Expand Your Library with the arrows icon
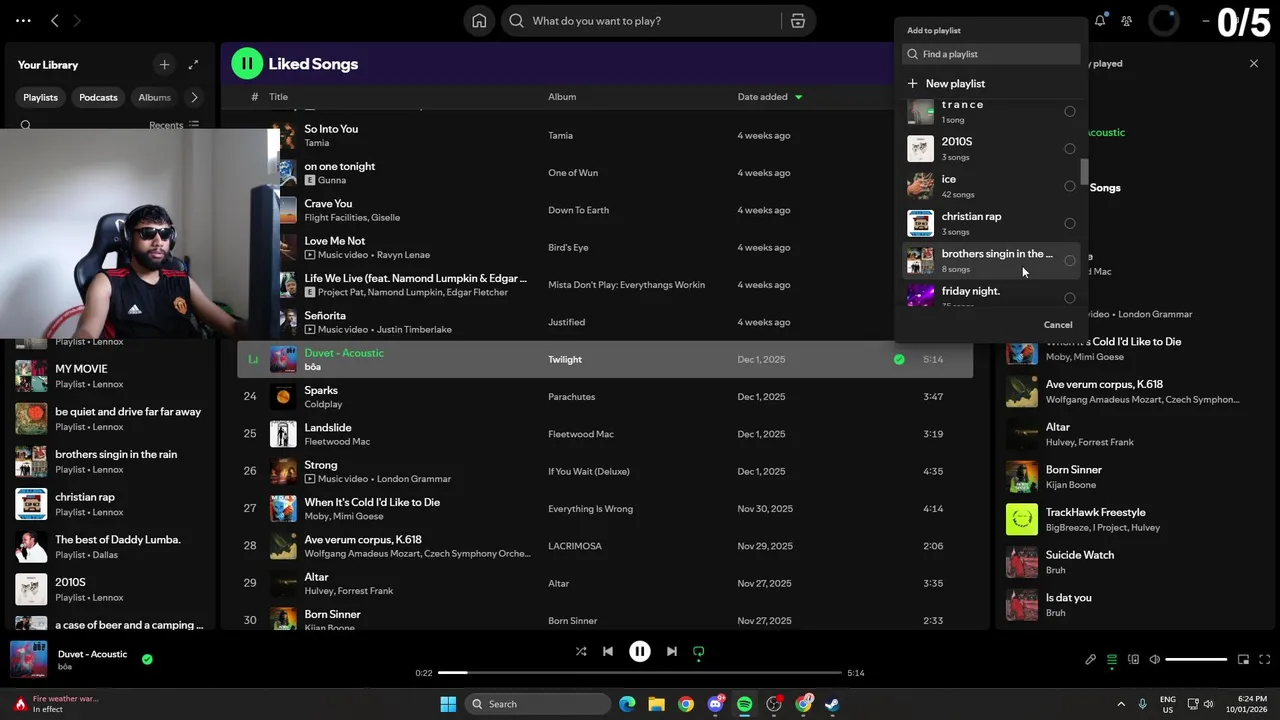 (x=193, y=64)
